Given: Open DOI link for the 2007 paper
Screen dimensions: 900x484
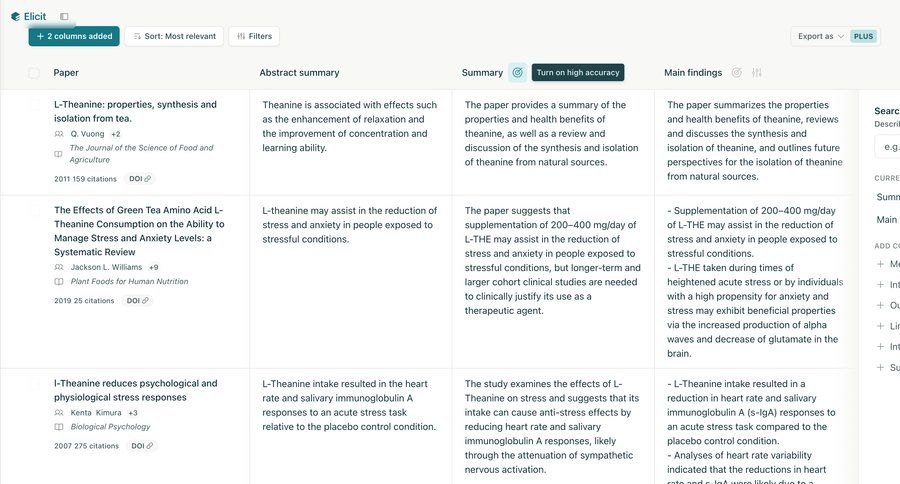Looking at the screenshot, I should [x=142, y=446].
